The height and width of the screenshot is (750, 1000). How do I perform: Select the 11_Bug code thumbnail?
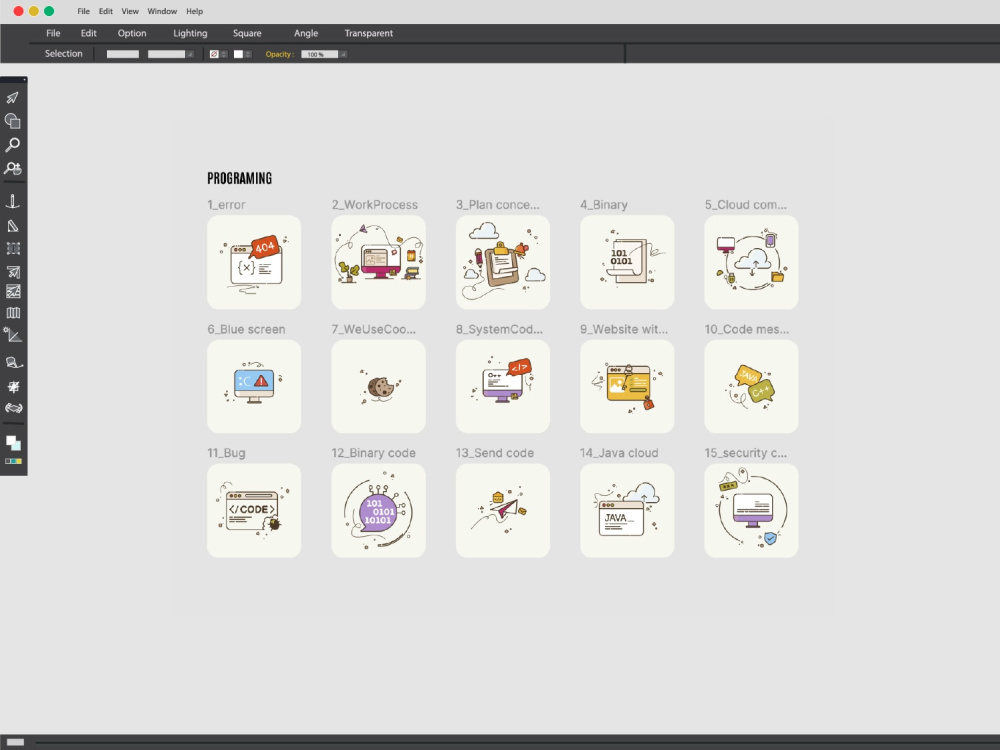[x=254, y=511]
